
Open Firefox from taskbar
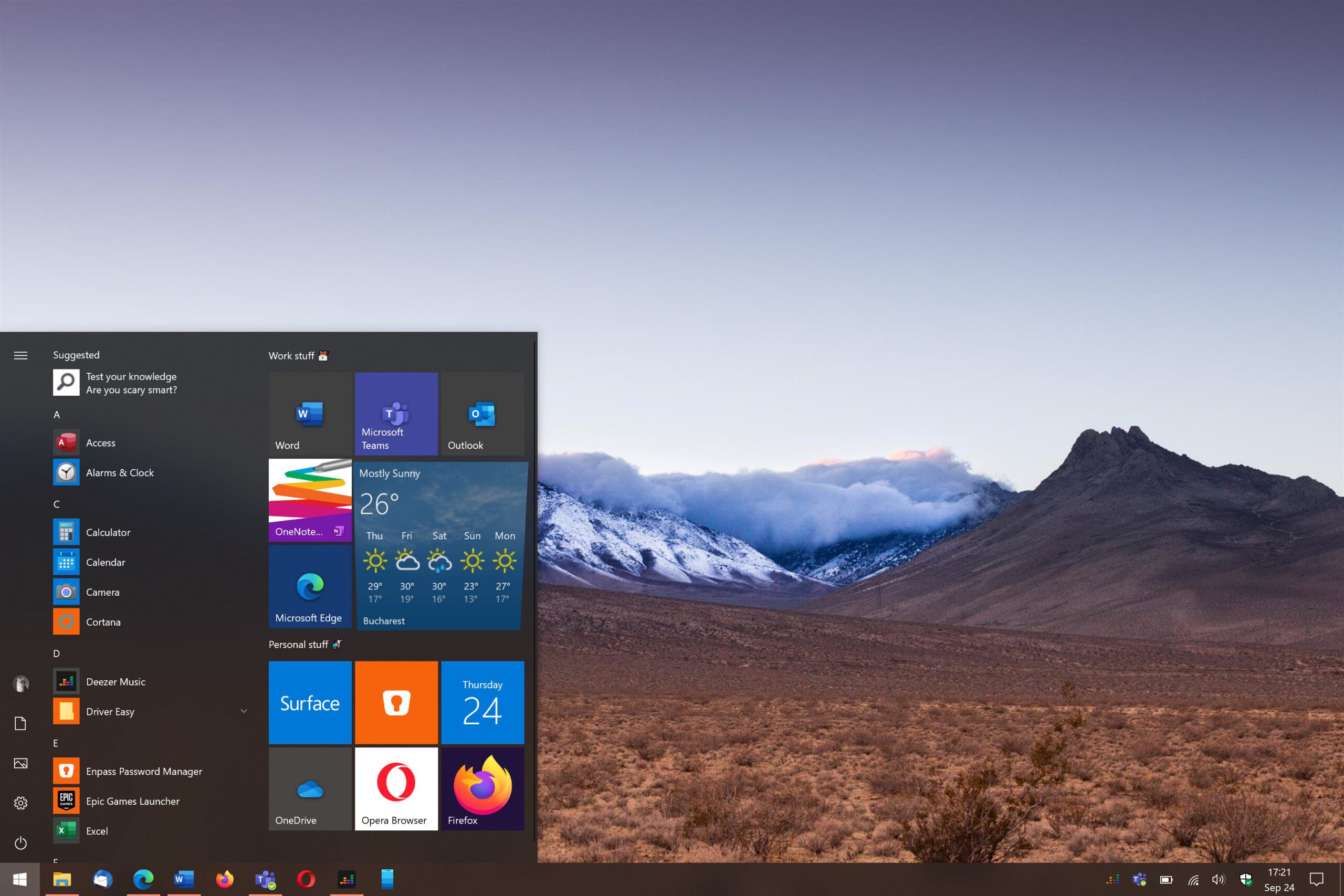tap(225, 879)
